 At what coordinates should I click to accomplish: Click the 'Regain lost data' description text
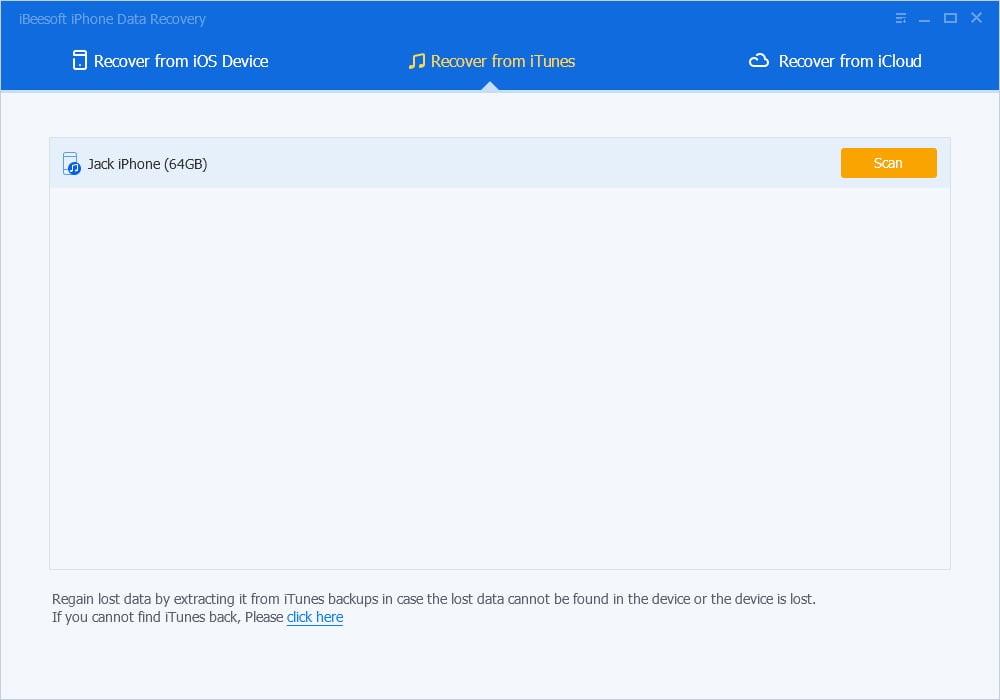click(434, 599)
